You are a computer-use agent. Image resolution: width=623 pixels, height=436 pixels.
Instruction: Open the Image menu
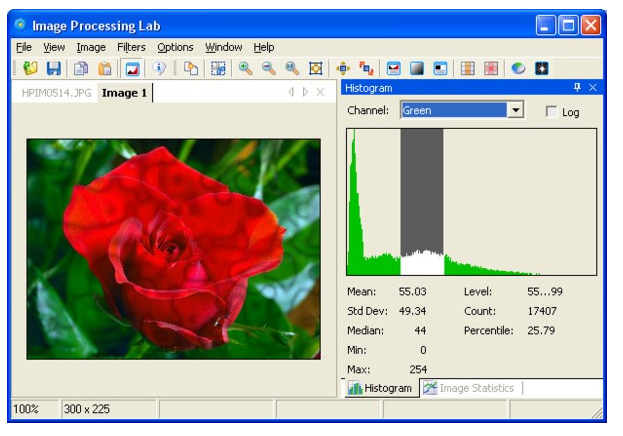pos(91,47)
